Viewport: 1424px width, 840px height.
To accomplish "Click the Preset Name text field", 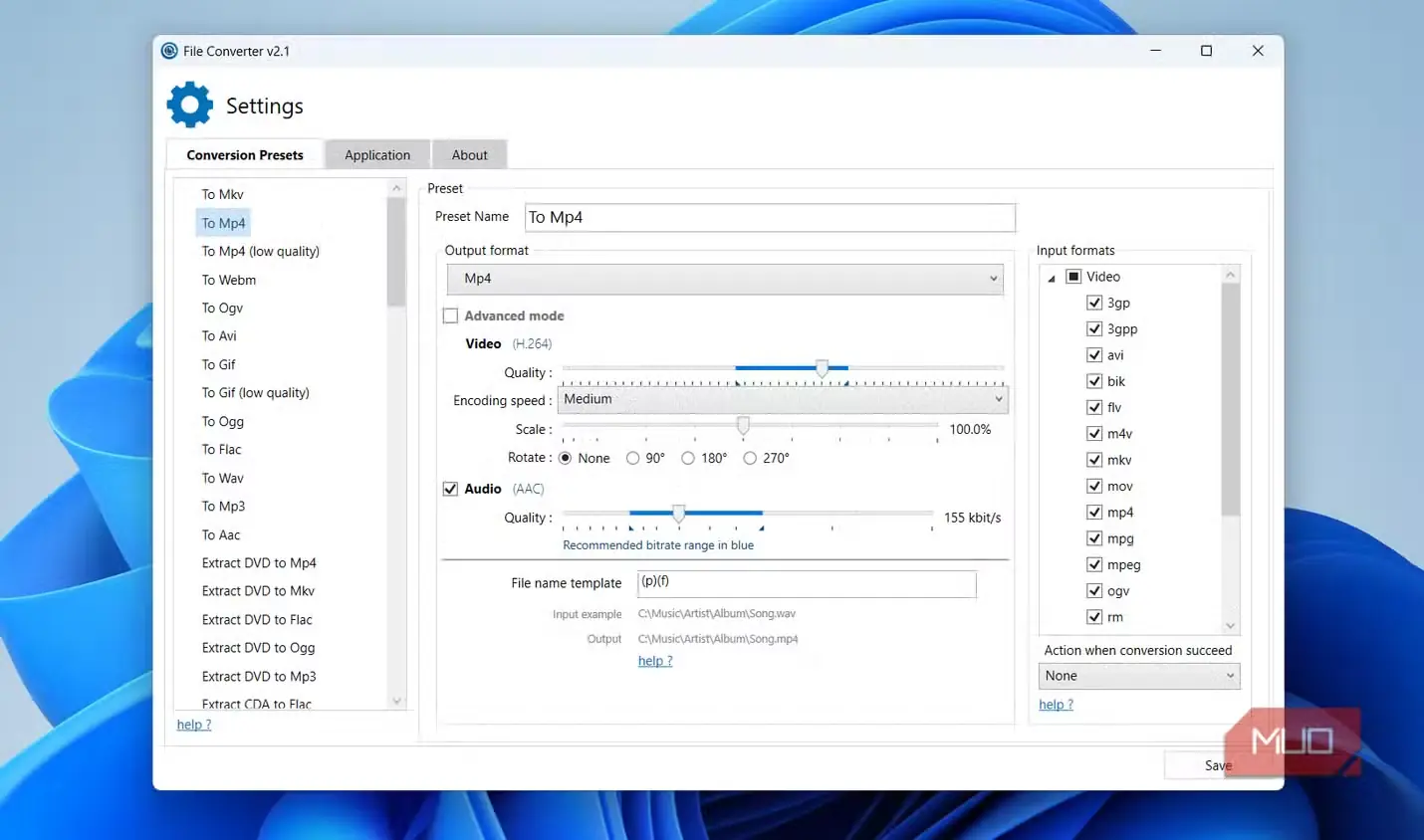I will click(770, 217).
